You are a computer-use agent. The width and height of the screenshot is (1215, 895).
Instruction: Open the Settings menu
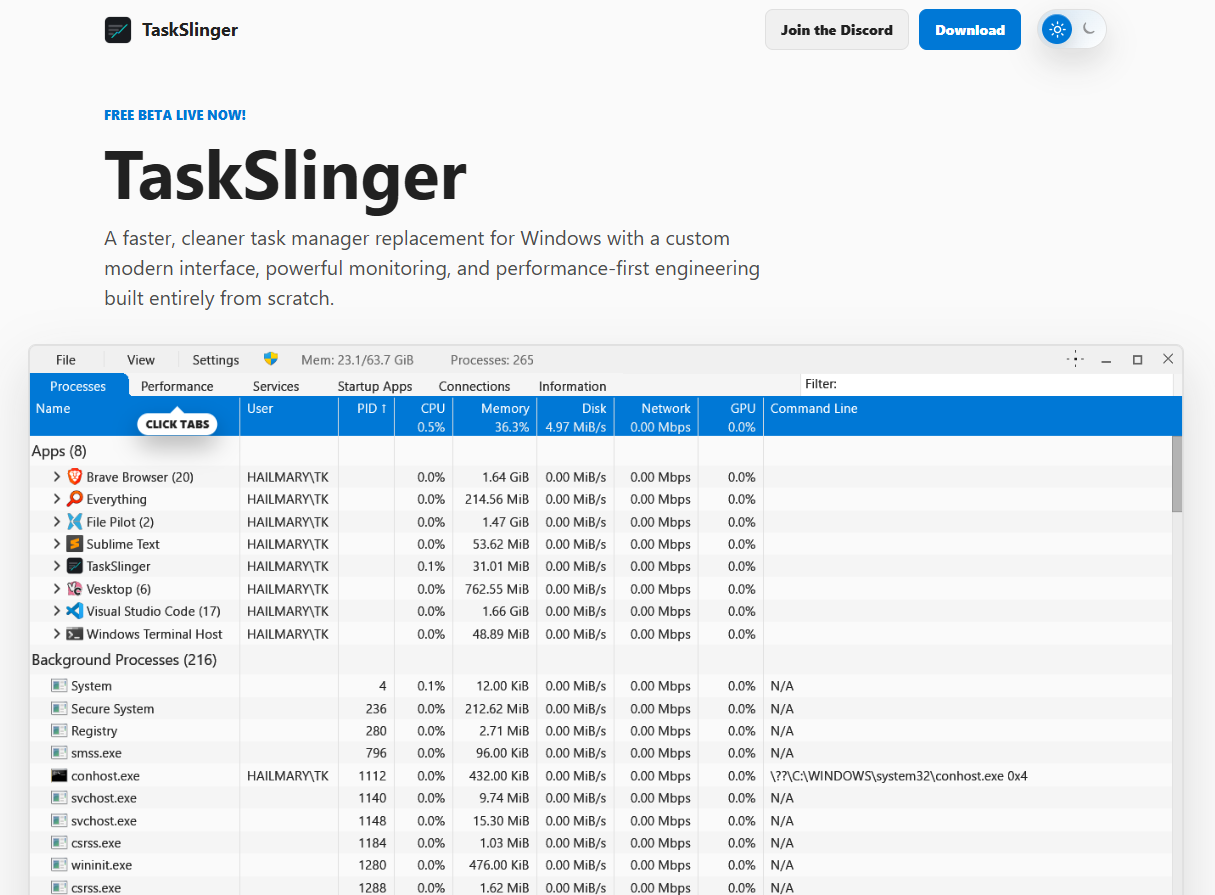point(216,360)
